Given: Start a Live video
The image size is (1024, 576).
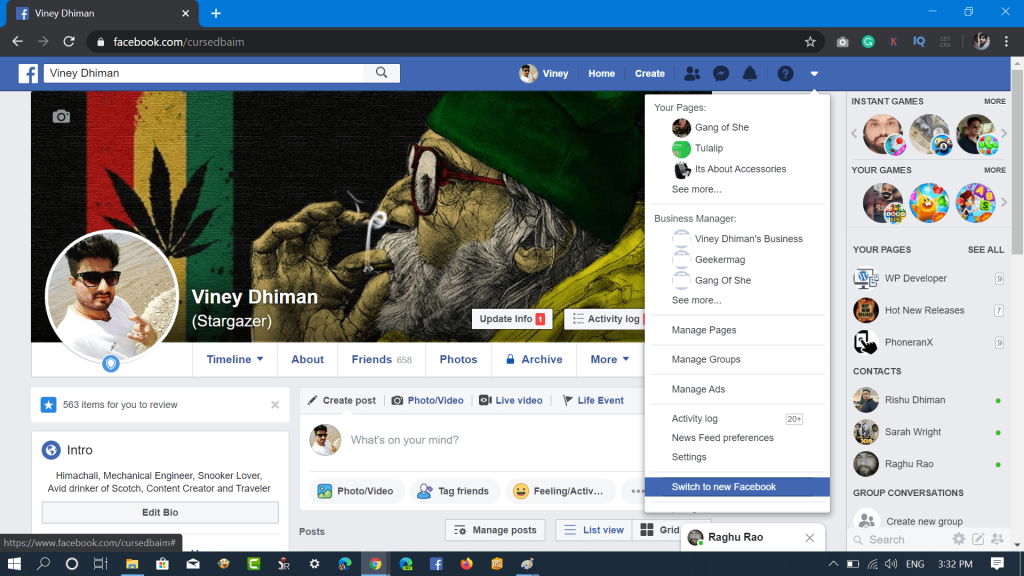Looking at the screenshot, I should [x=511, y=400].
